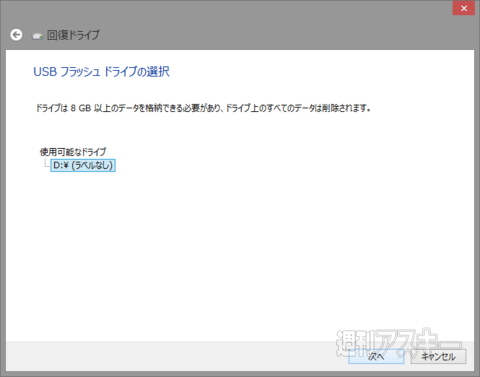Close the 回復ドライブ window
Image resolution: width=480 pixels, height=377 pixels.
click(x=464, y=8)
